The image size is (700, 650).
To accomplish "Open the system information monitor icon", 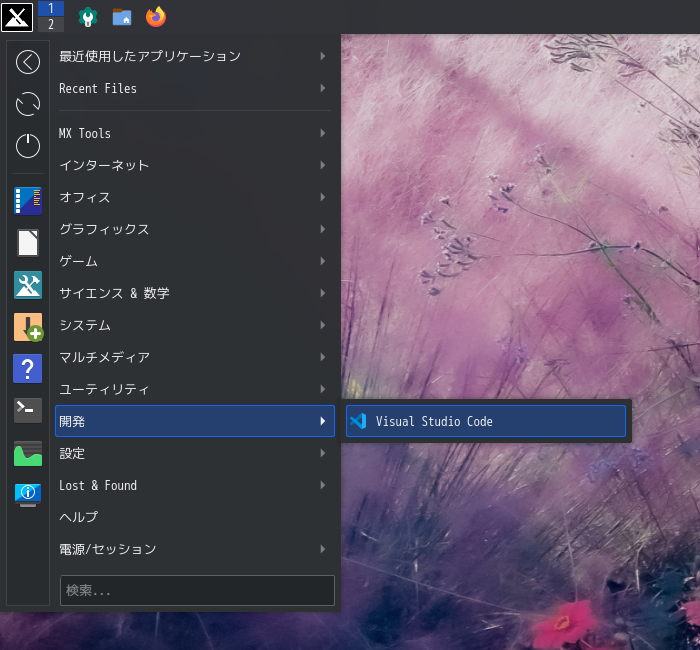I will pyautogui.click(x=28, y=495).
